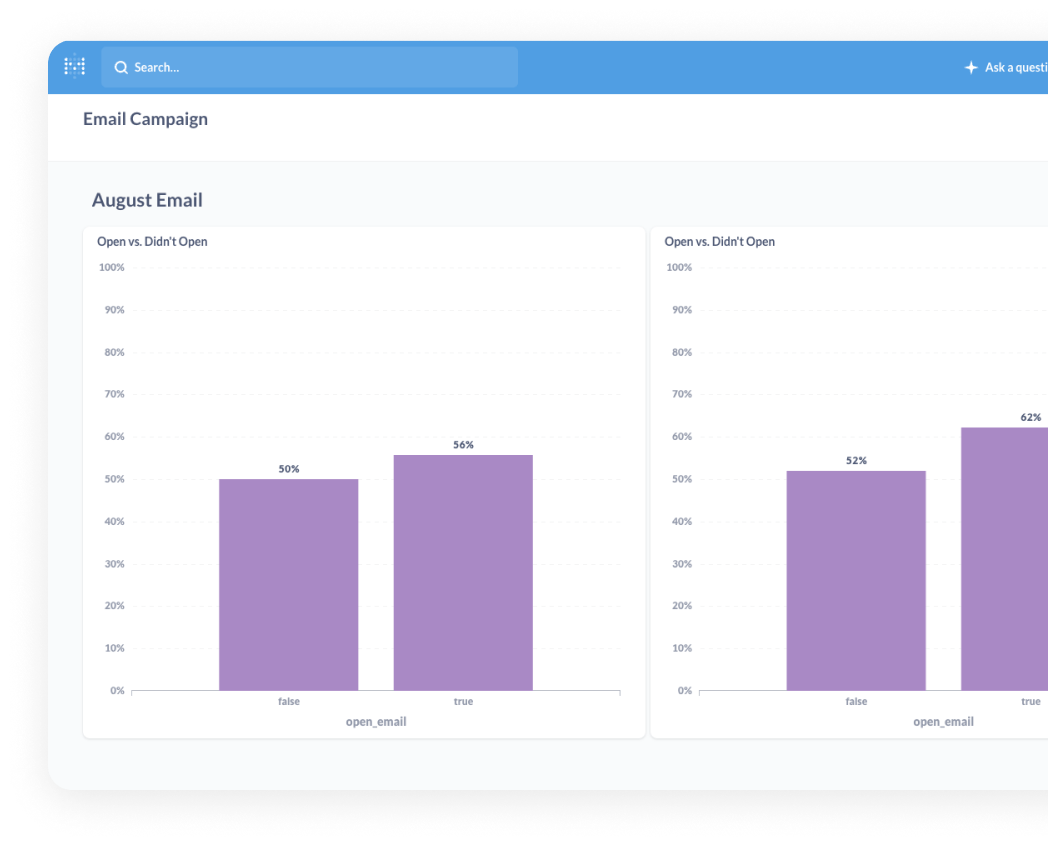
Task: Click the open_email axis label on the left chart
Action: point(375,721)
